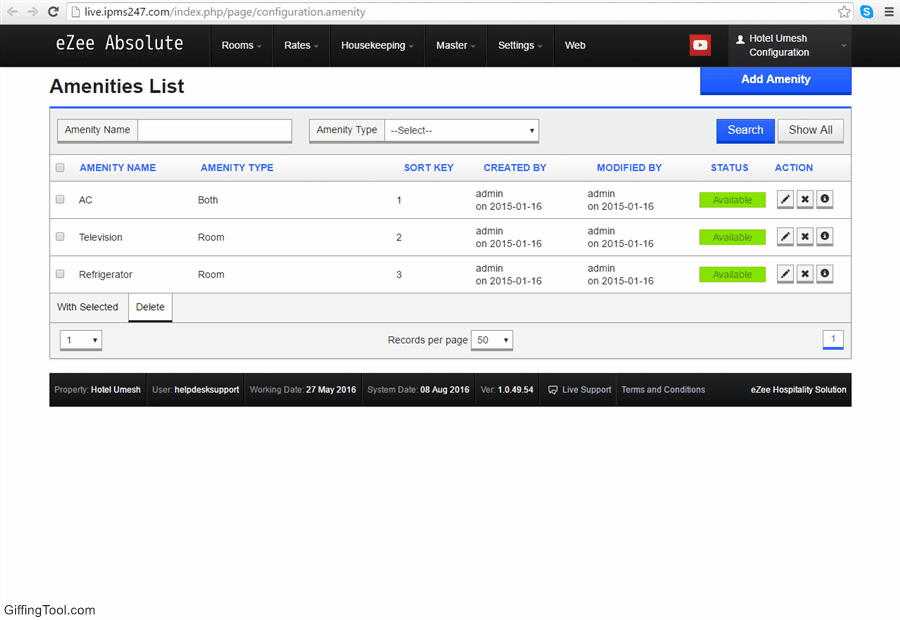Open the Records per page dropdown
900x620 pixels.
492,340
